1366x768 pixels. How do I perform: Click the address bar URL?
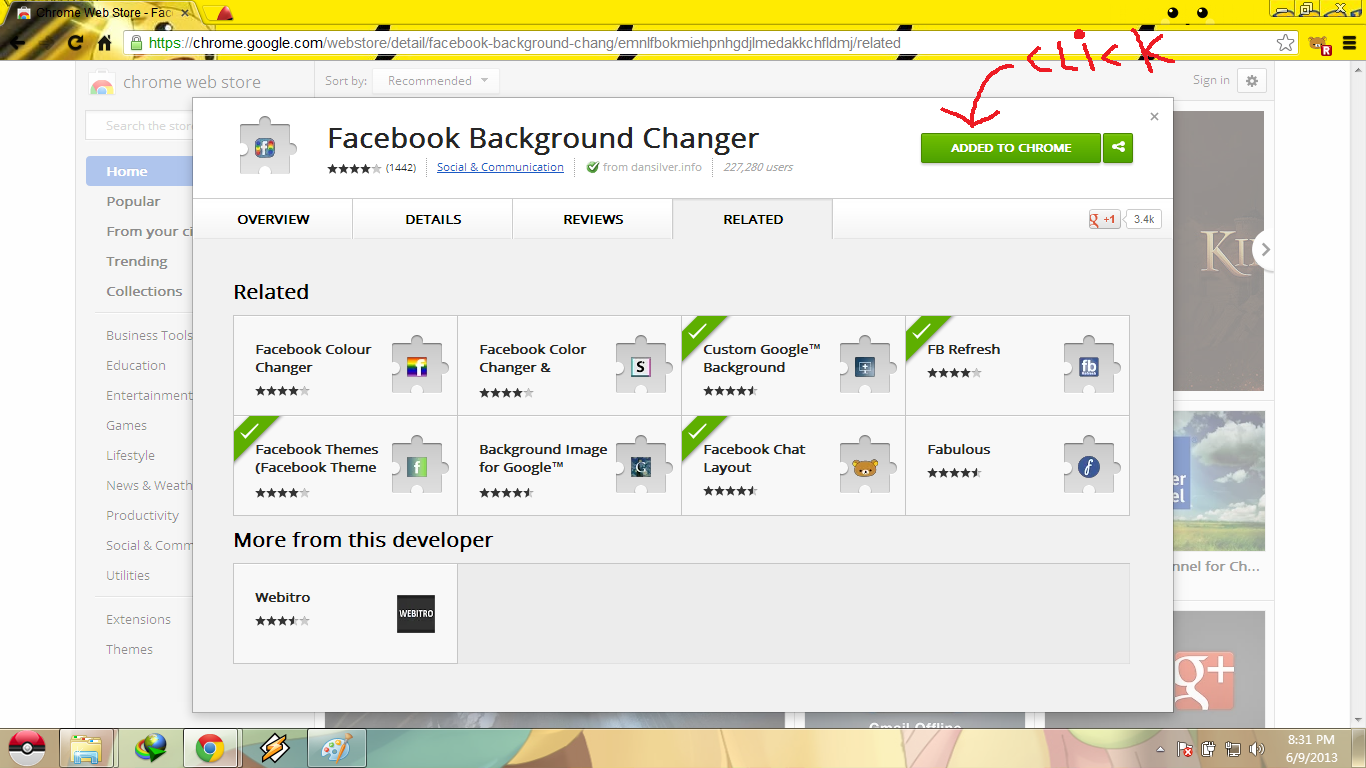(x=524, y=43)
